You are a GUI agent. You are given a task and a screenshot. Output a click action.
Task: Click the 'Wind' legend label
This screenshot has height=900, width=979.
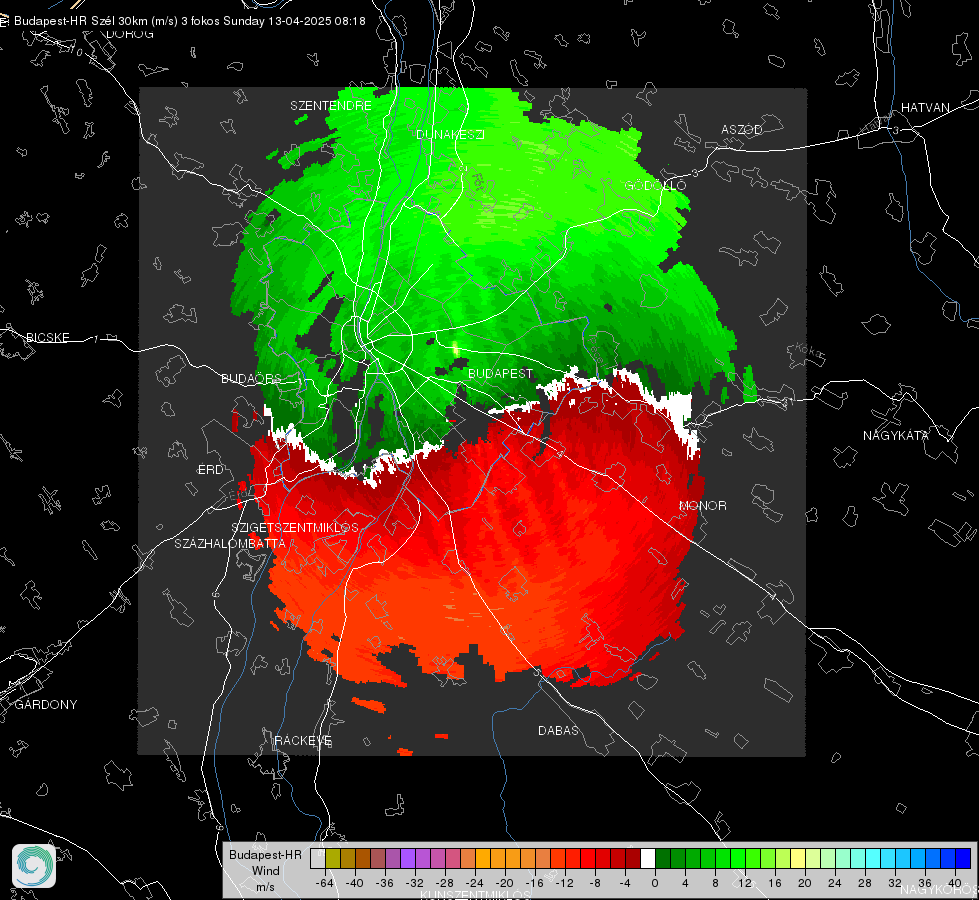pyautogui.click(x=265, y=871)
